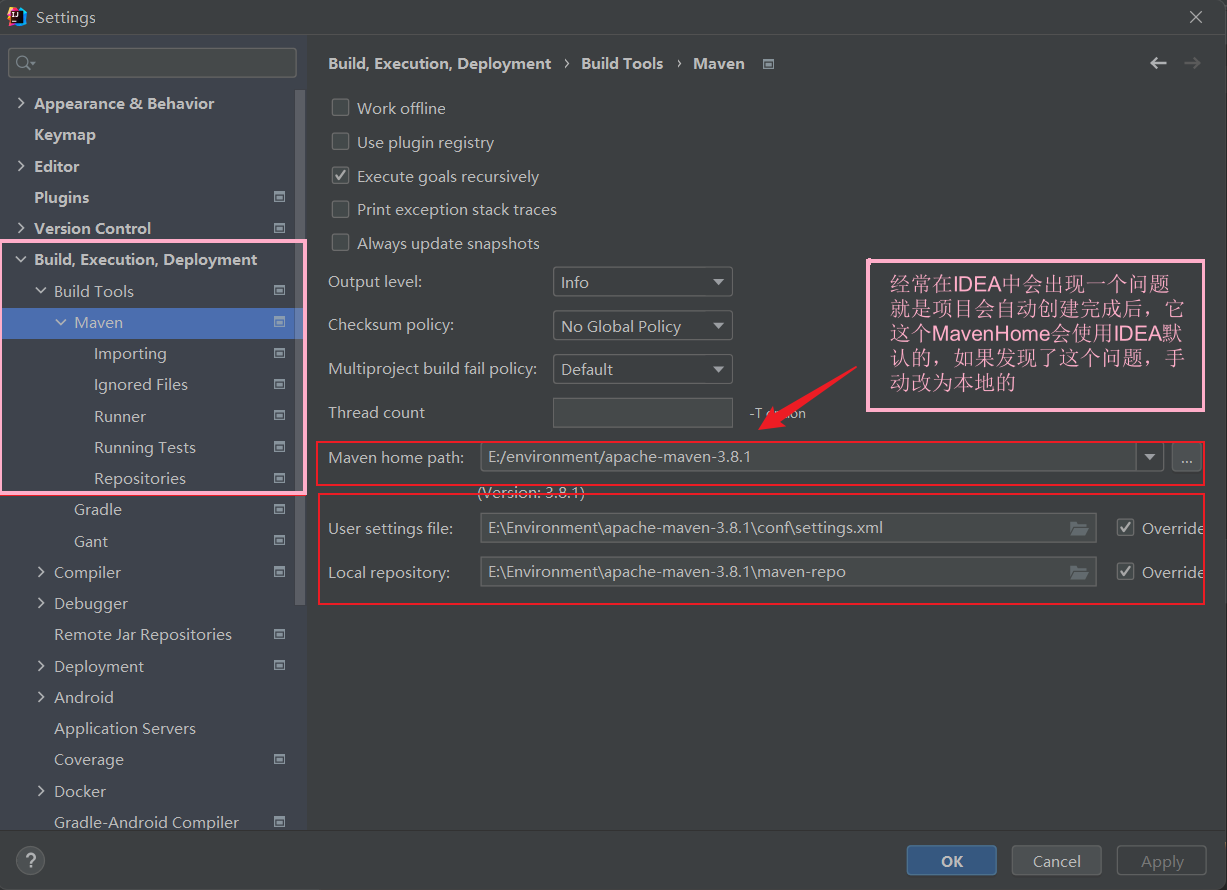Click the project-level icon beside Coverage
Viewport: 1227px width, 890px height.
[x=280, y=759]
